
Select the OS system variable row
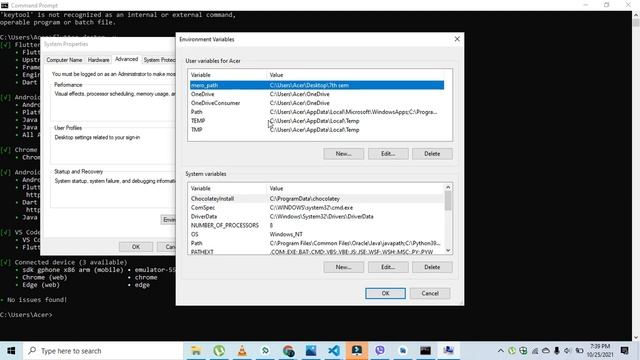click(317, 234)
